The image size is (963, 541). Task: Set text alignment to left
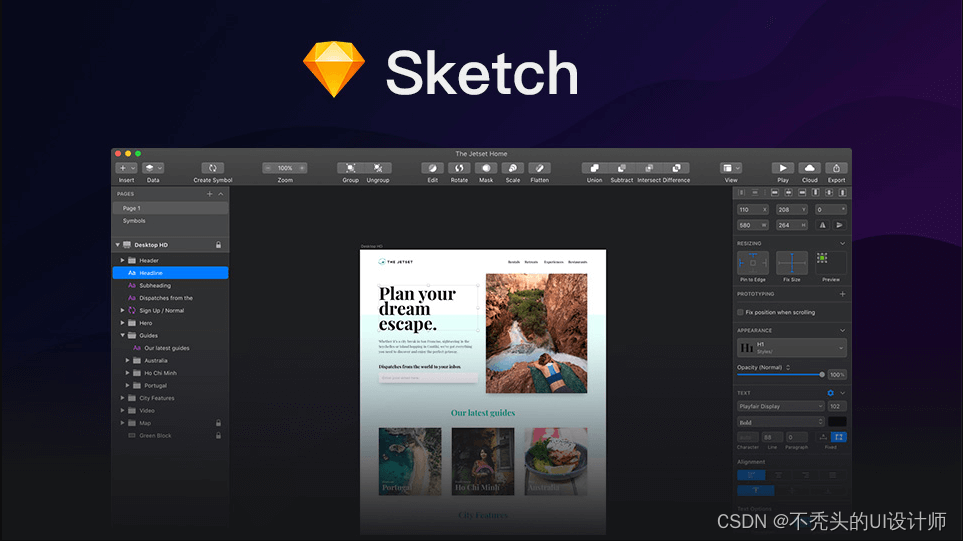(x=751, y=475)
